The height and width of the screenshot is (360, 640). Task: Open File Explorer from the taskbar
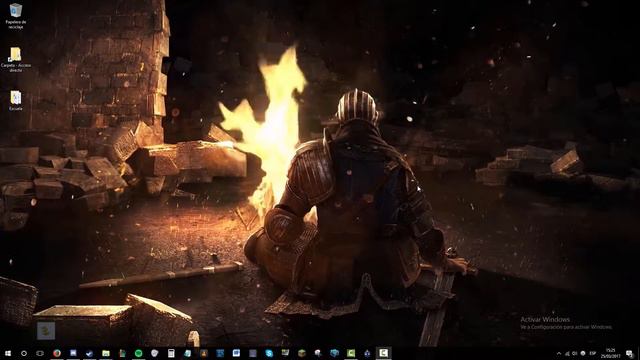click(x=106, y=353)
